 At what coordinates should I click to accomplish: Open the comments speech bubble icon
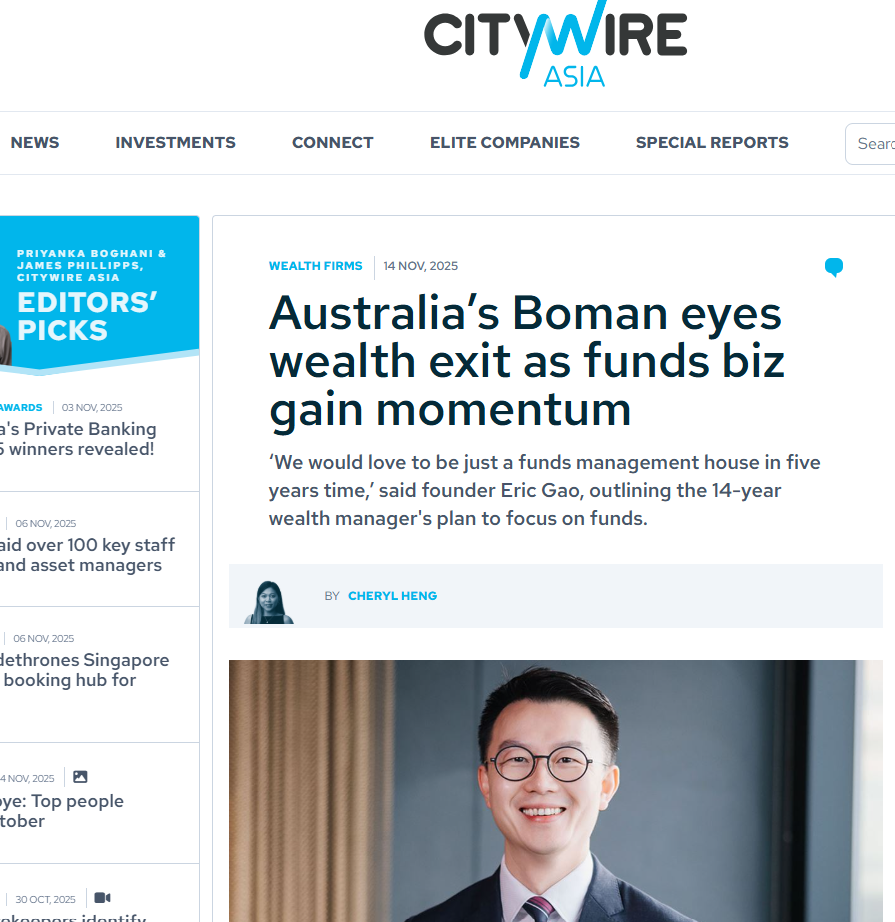click(x=833, y=267)
